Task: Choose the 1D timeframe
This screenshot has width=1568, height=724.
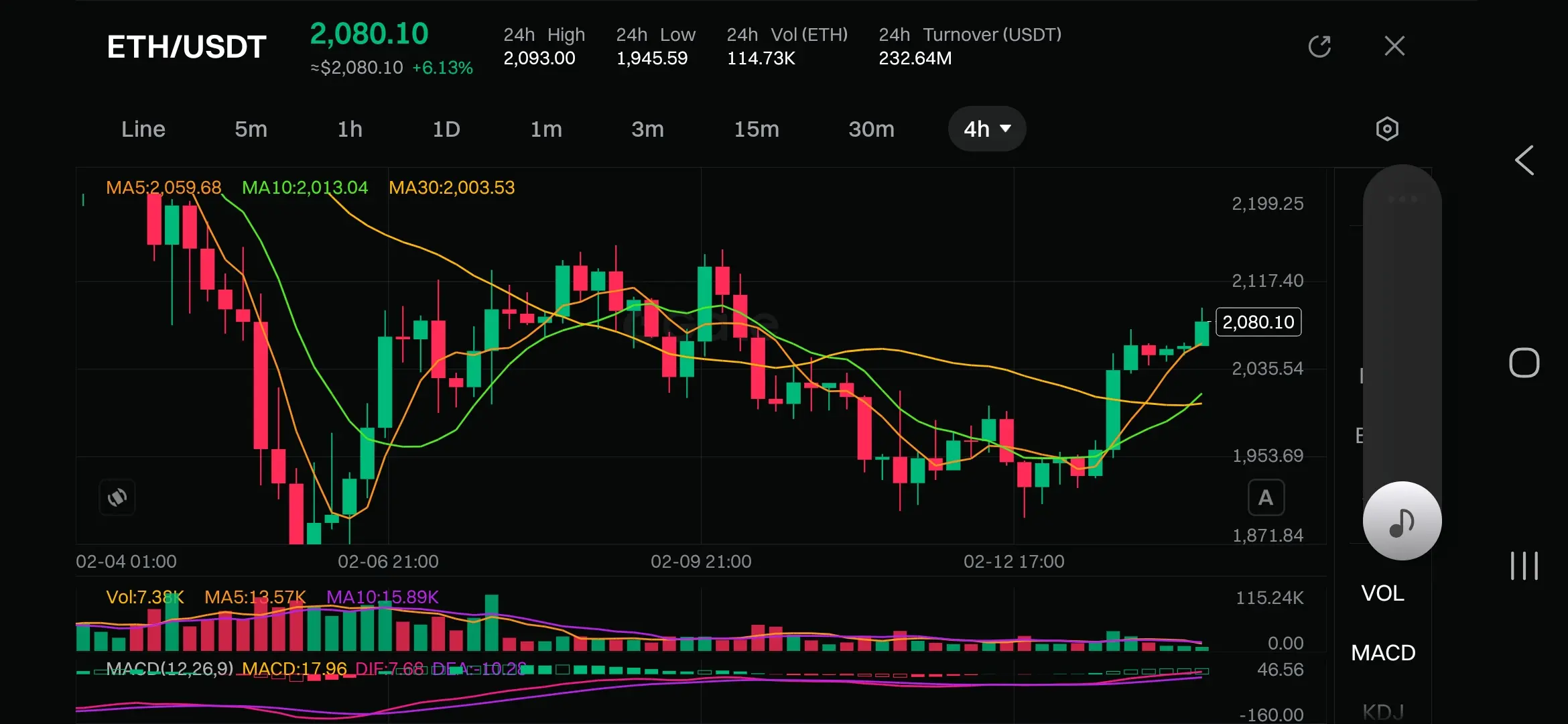Action: pyautogui.click(x=446, y=129)
